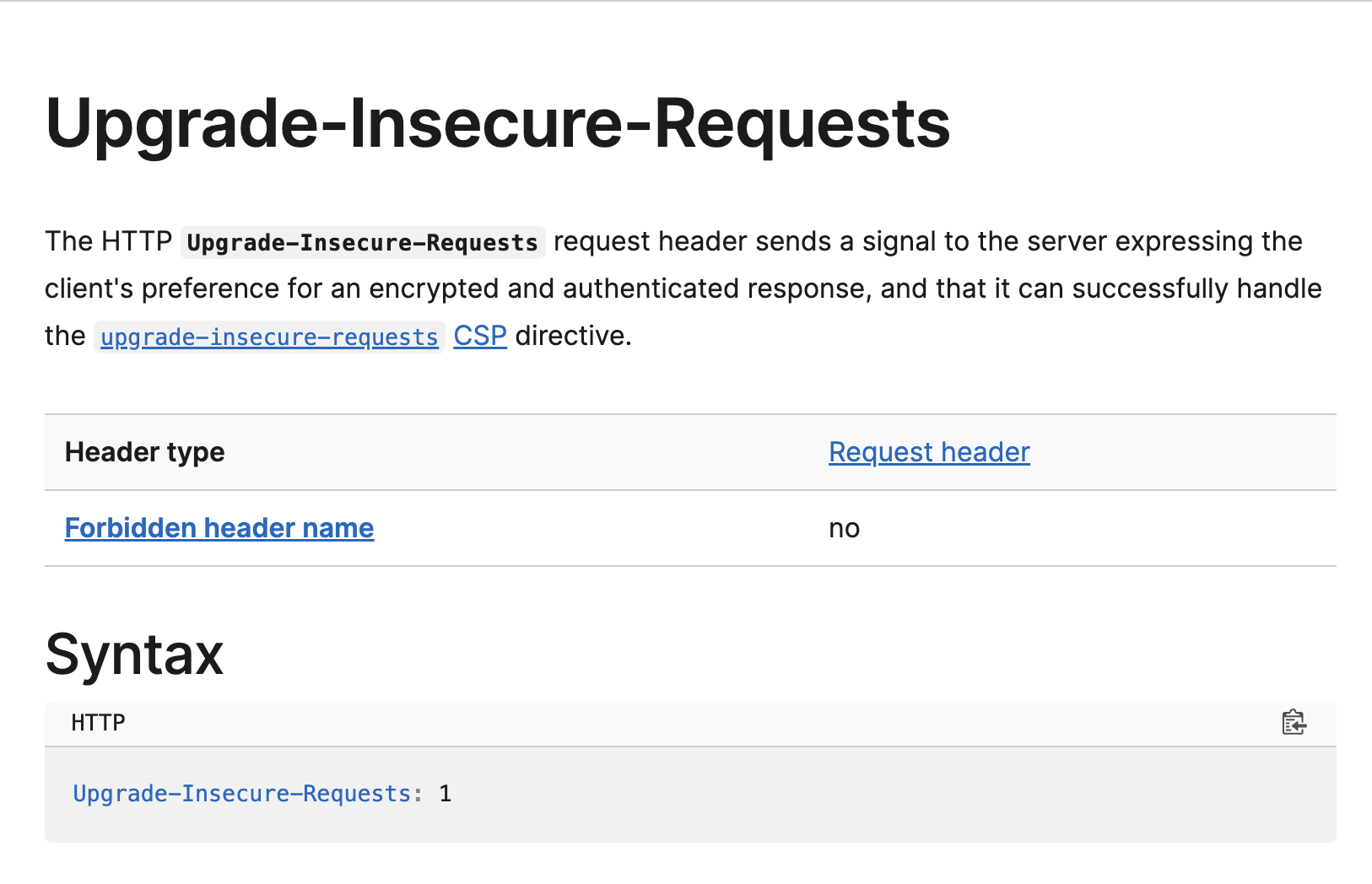Viewport: 1372px width, 884px height.
Task: Select the Upgrade-Insecure-Requests page title
Action: click(498, 124)
